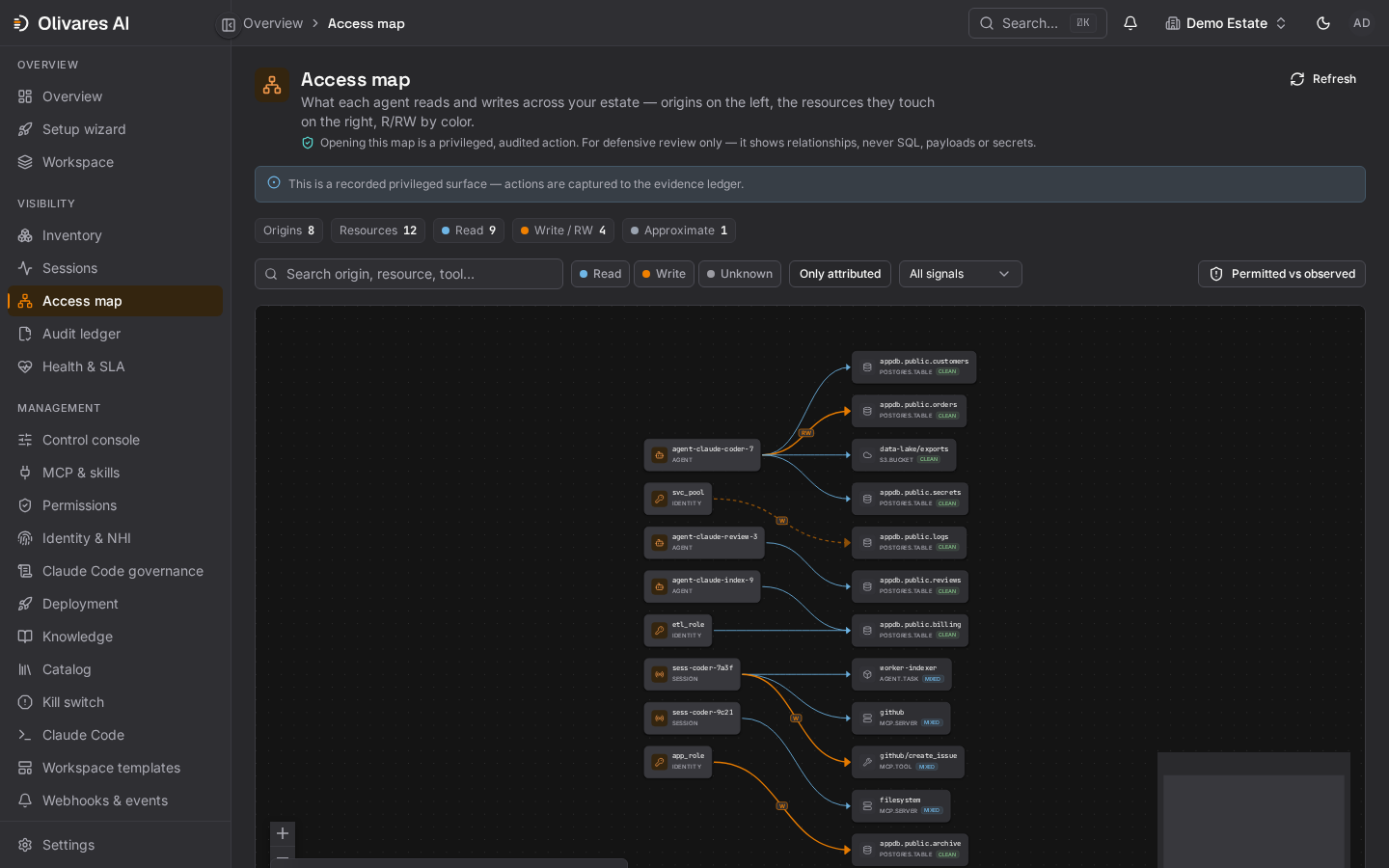Screen dimensions: 1389x868
Task: Go to Overview breadcrumb
Action: coord(273,23)
